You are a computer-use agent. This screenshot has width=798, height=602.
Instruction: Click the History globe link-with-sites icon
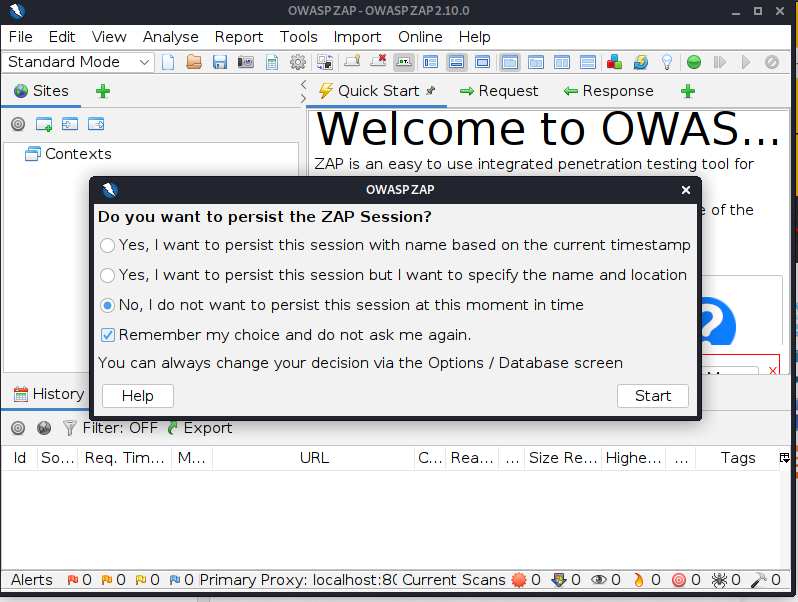click(44, 428)
